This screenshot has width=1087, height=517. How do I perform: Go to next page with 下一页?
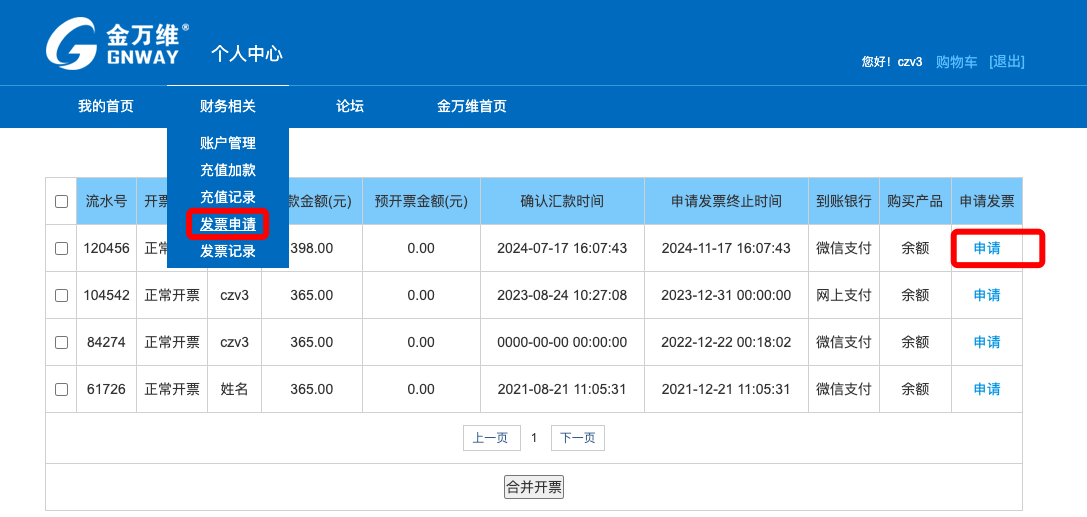click(x=577, y=438)
